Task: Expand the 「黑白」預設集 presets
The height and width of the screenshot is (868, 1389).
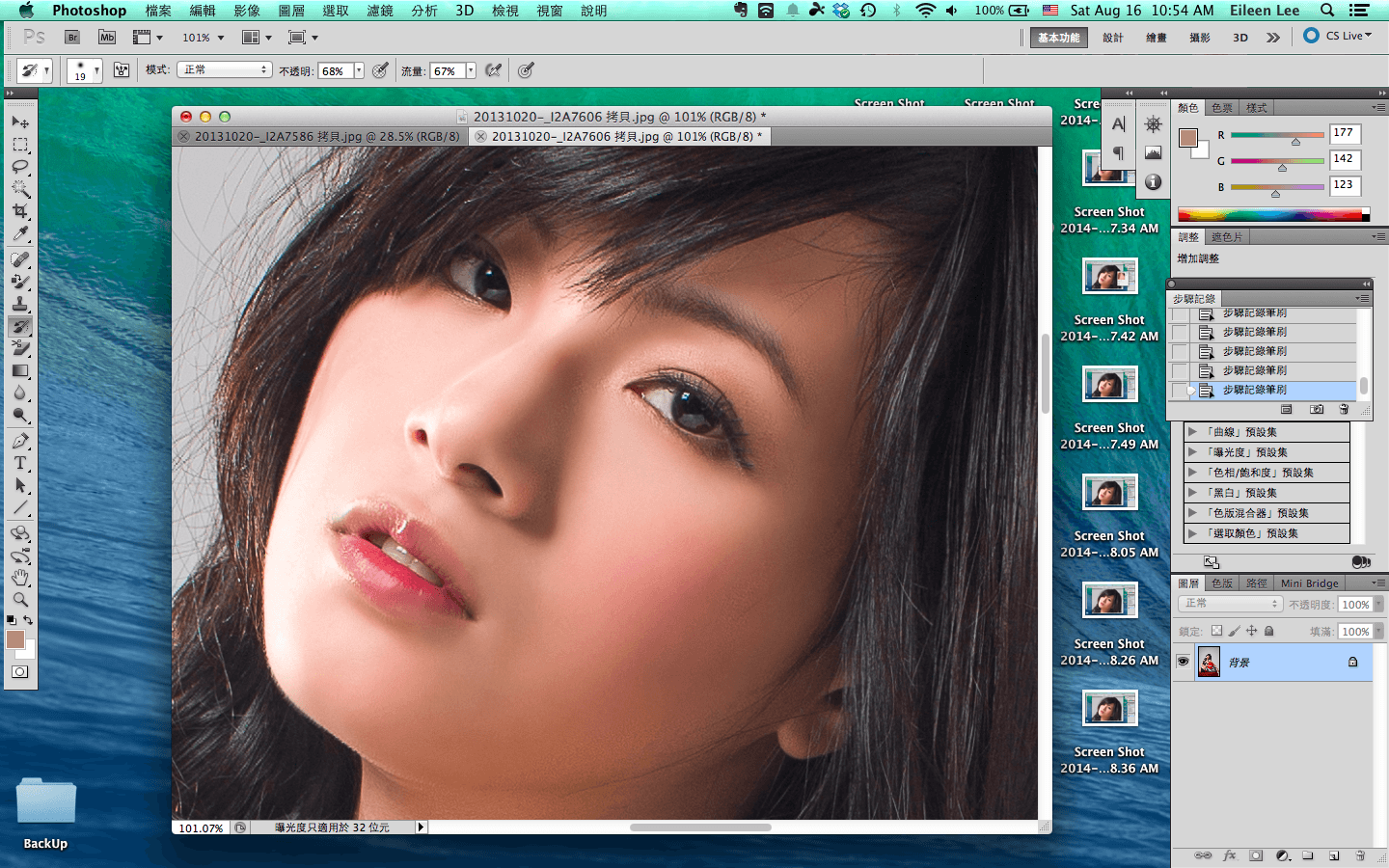Action: click(1192, 493)
